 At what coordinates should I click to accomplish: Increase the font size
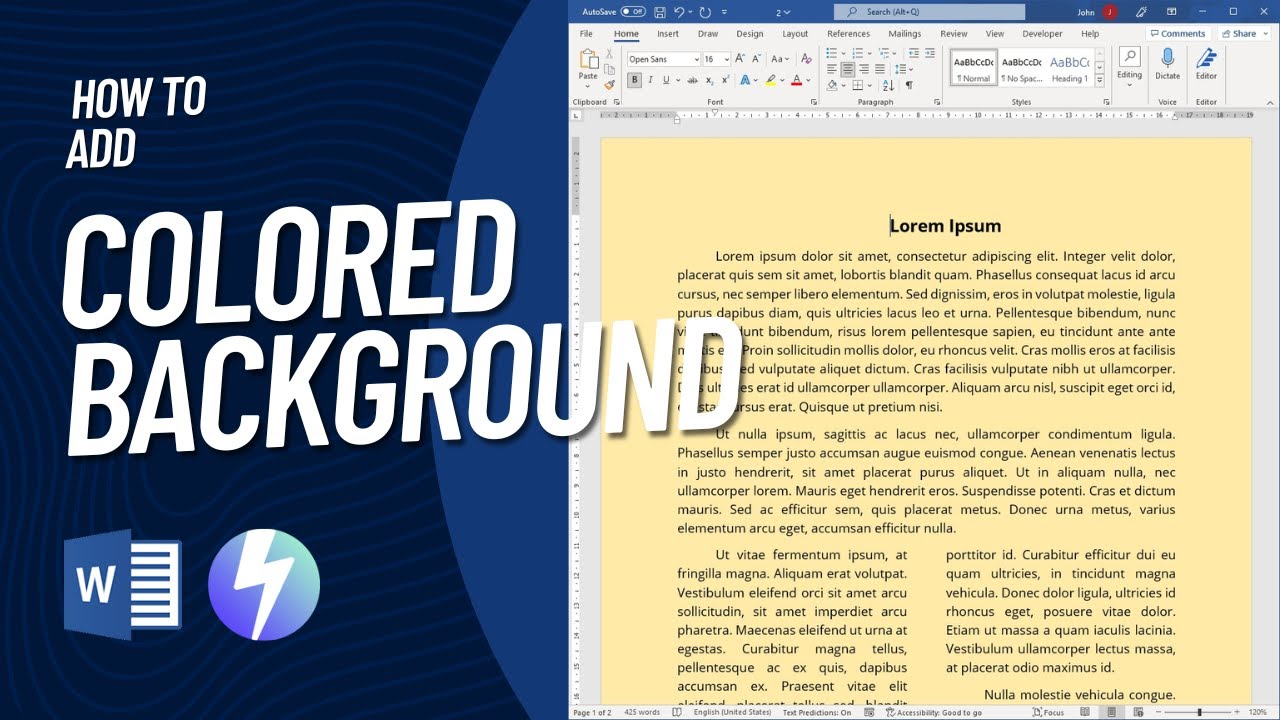740,60
